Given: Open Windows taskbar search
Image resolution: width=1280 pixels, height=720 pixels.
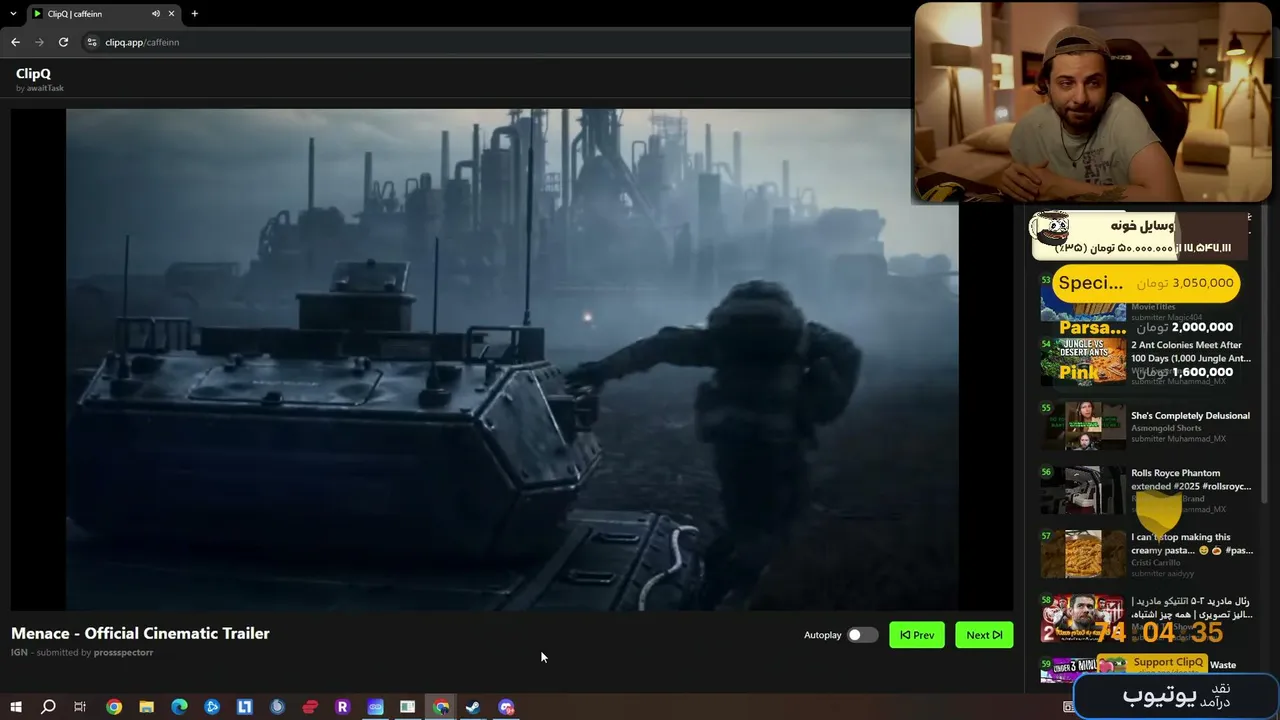Looking at the screenshot, I should 48,707.
